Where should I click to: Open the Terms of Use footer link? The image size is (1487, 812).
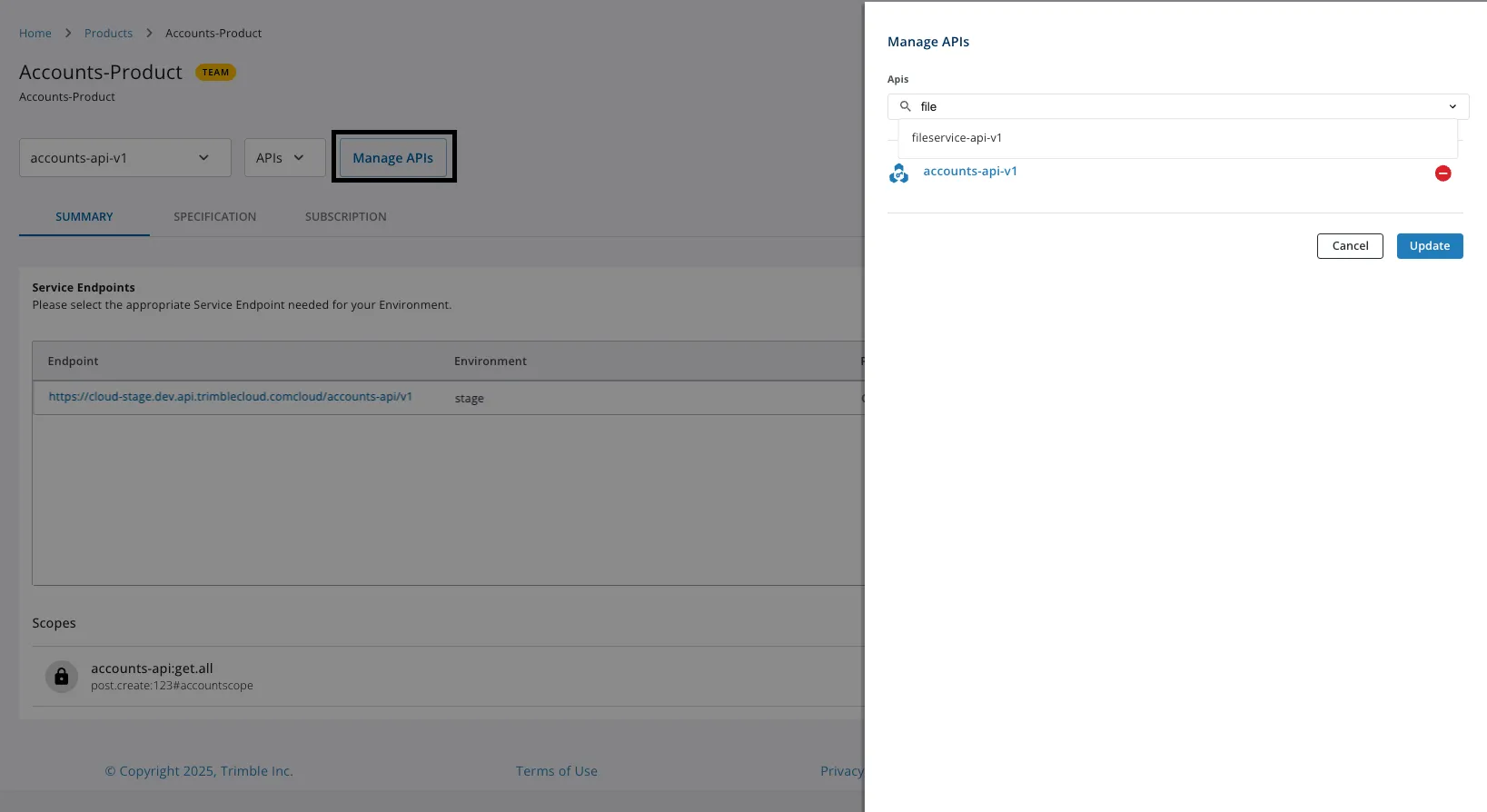pos(557,771)
